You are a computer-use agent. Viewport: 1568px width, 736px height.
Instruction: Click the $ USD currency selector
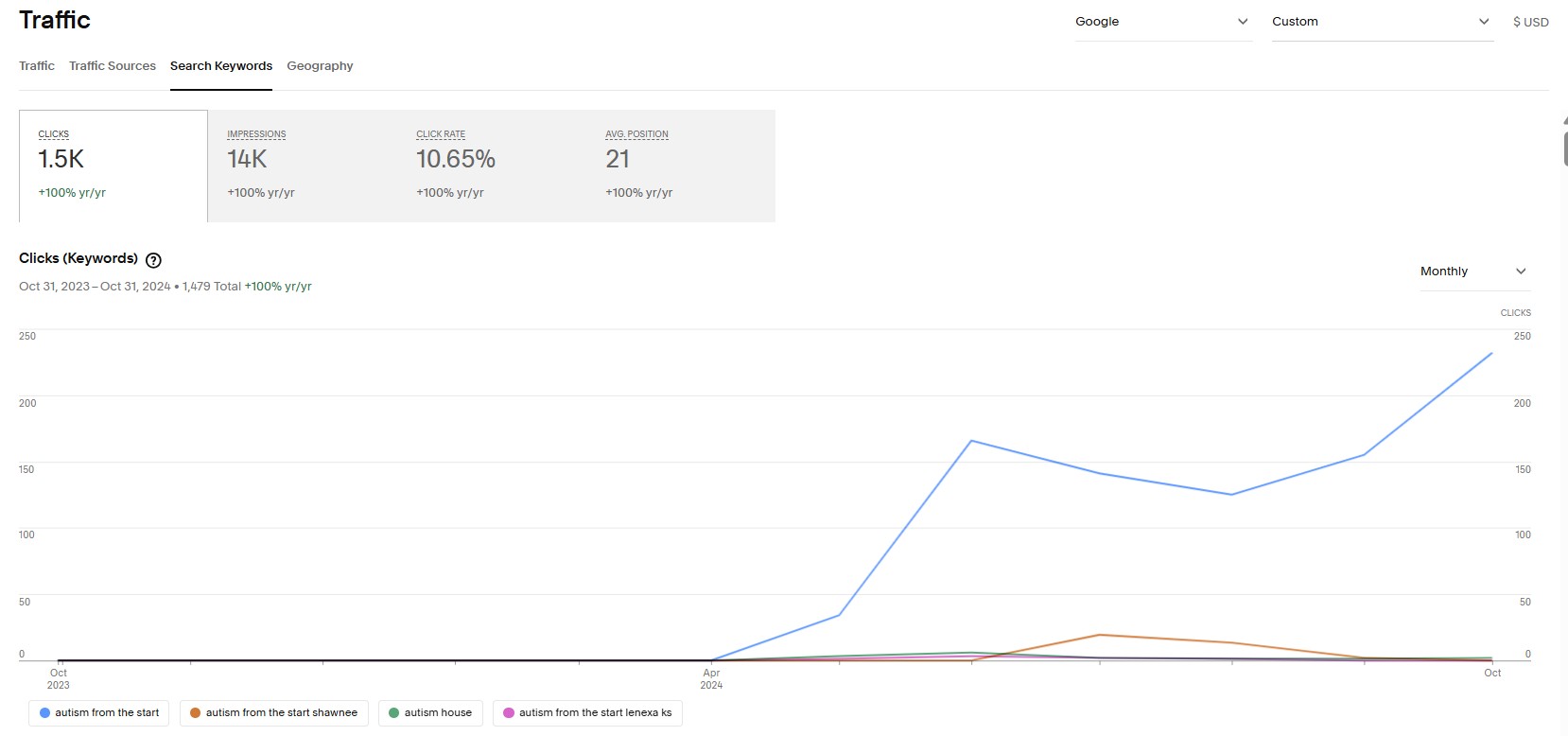tap(1530, 22)
